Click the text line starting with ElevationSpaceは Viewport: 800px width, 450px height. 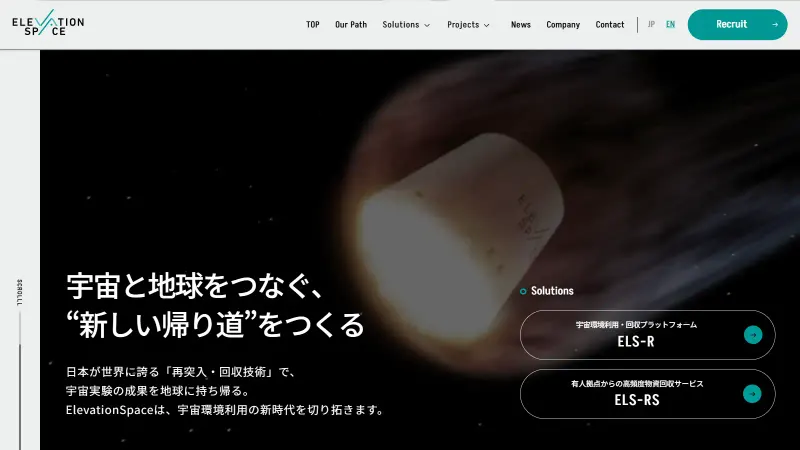tap(225, 410)
